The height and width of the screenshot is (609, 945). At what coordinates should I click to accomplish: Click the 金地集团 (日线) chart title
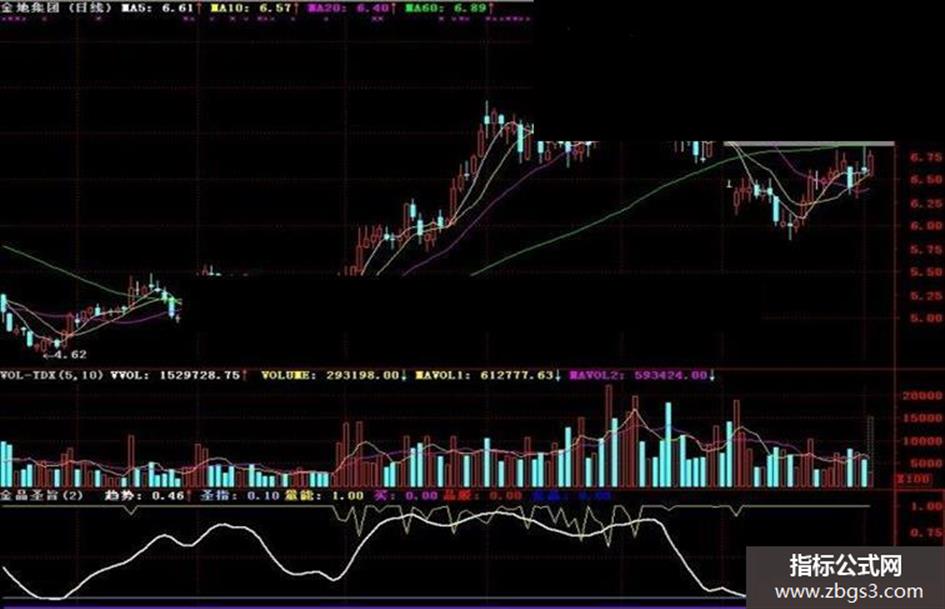click(57, 8)
